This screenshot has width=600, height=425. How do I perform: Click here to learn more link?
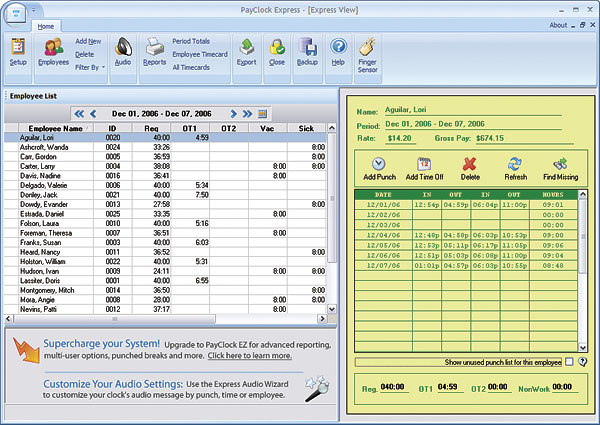250,356
